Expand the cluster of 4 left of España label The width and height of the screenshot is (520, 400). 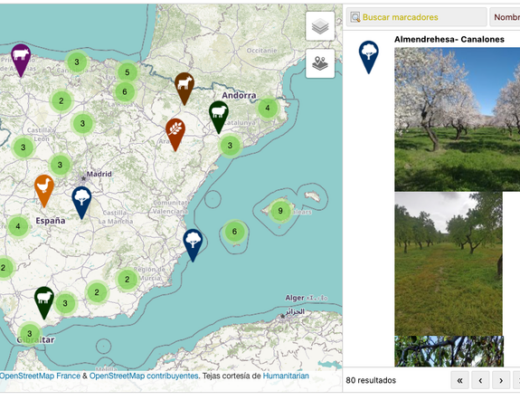point(18,226)
